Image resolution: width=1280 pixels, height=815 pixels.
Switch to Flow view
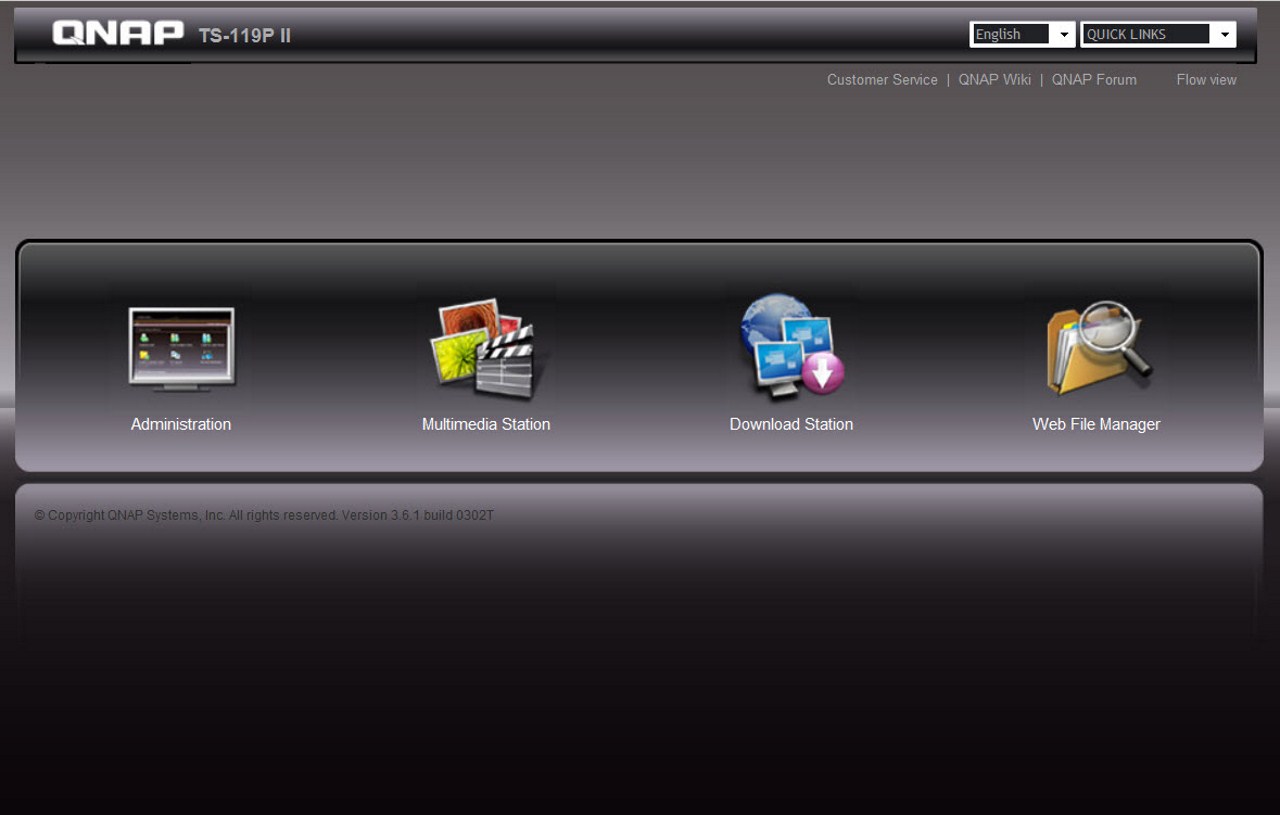1206,80
